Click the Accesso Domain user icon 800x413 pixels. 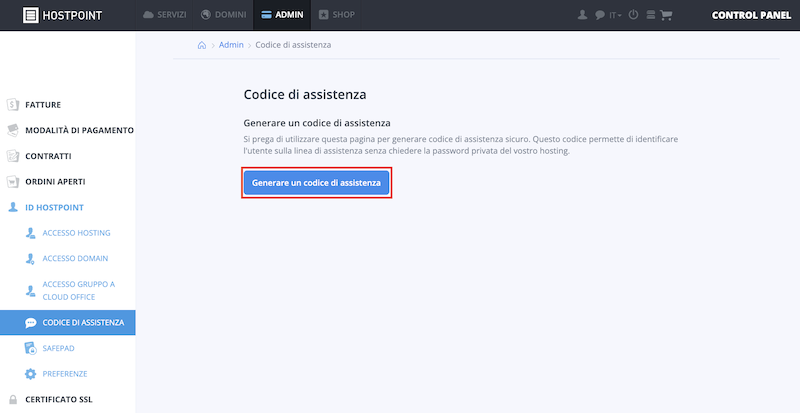(30, 259)
